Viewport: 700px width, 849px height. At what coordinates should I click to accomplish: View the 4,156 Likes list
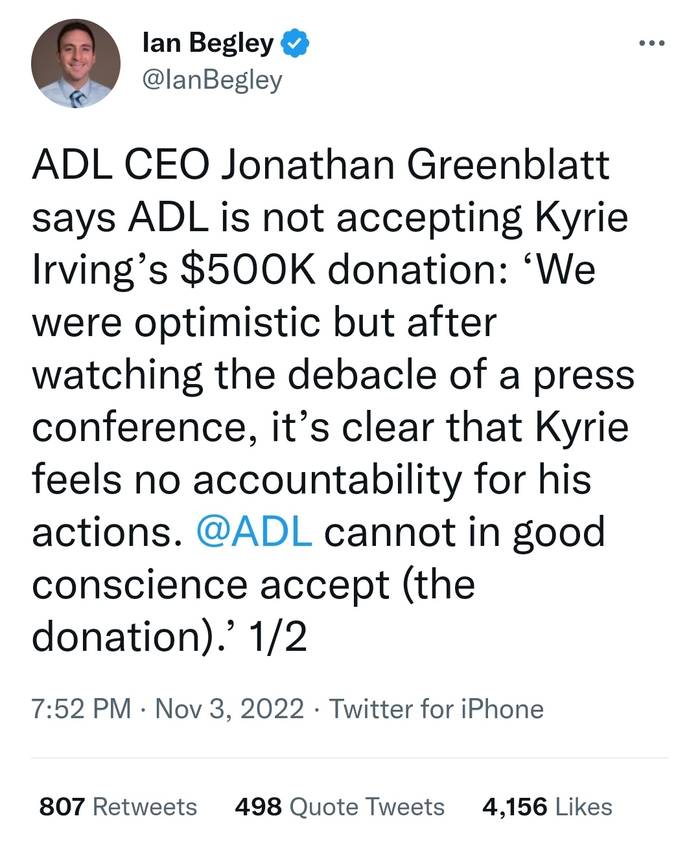547,807
